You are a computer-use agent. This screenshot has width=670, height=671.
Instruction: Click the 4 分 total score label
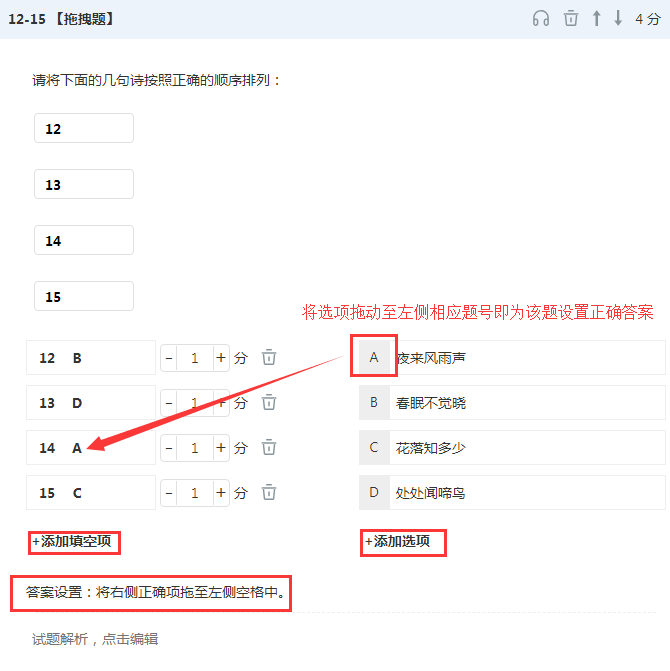[x=648, y=19]
